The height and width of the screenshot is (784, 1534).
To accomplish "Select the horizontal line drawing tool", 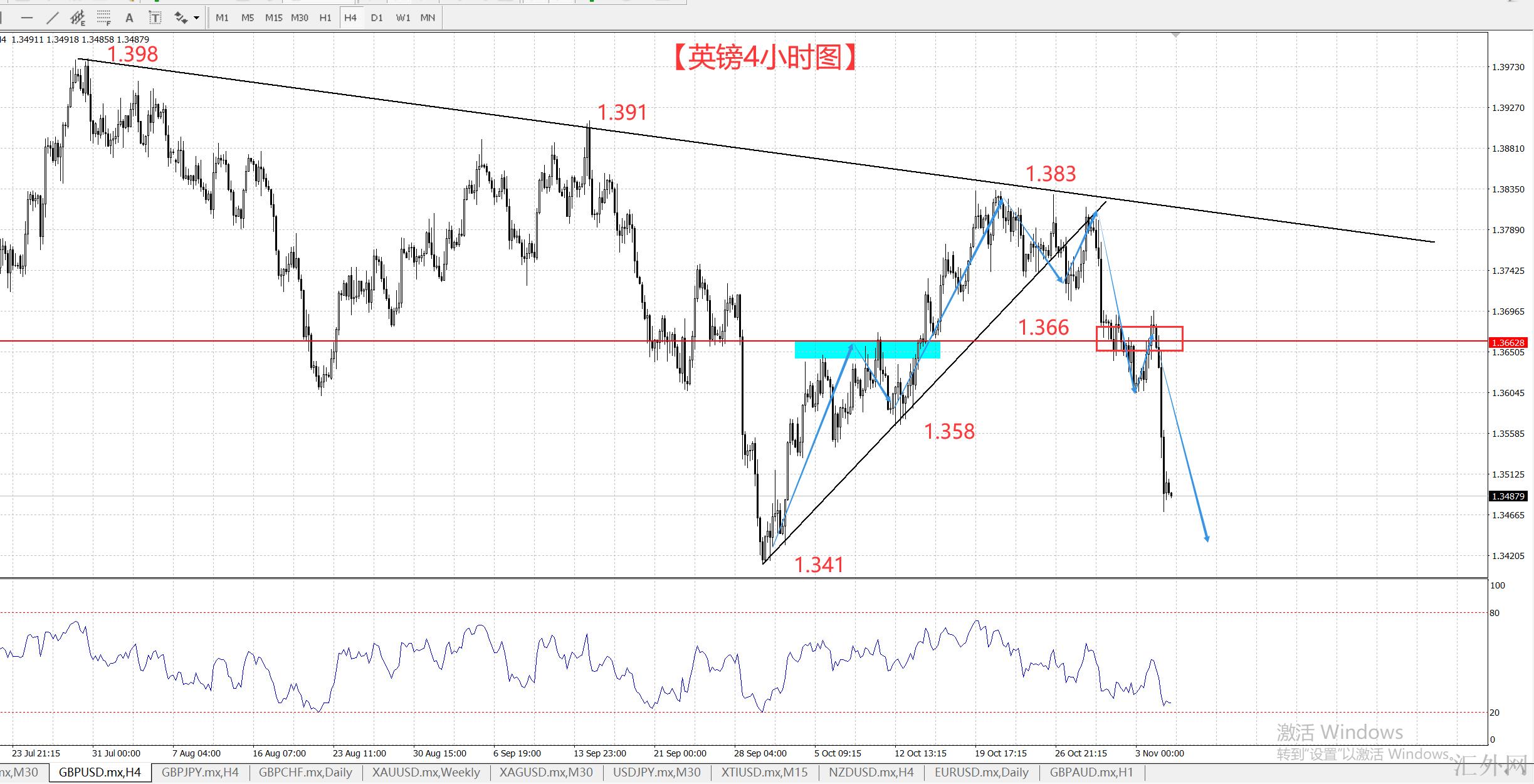I will 26,18.
